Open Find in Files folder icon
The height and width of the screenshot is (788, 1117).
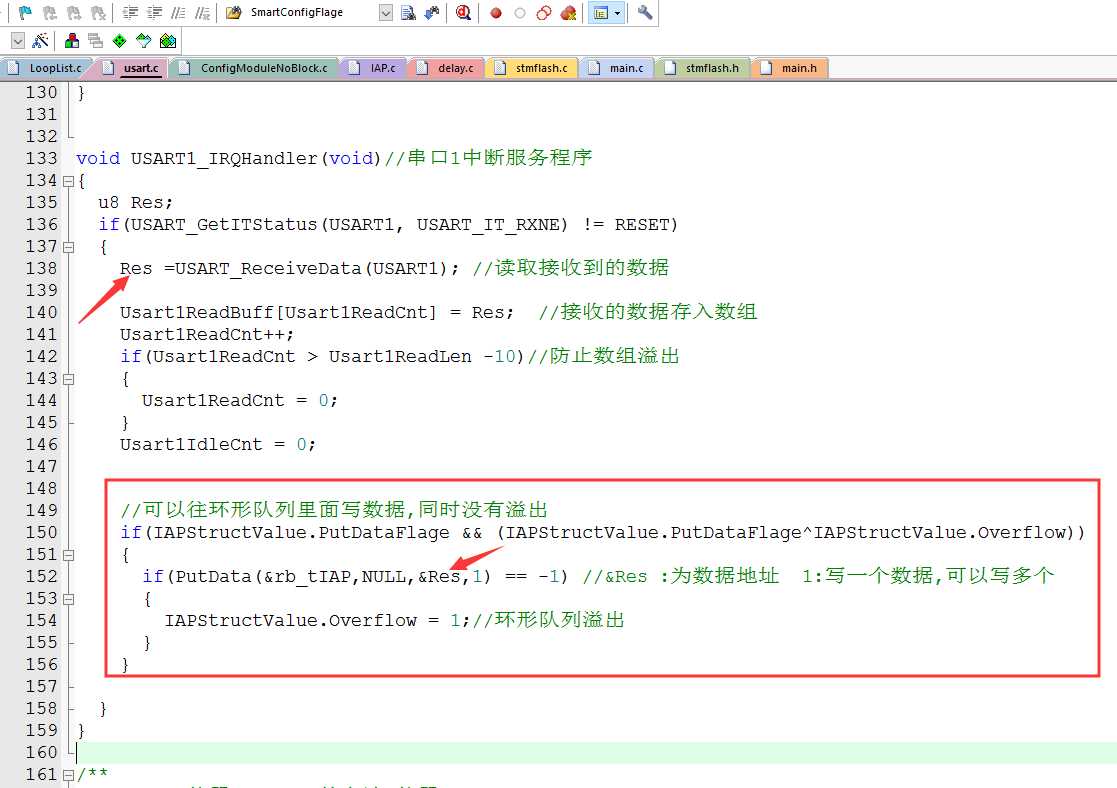click(234, 12)
